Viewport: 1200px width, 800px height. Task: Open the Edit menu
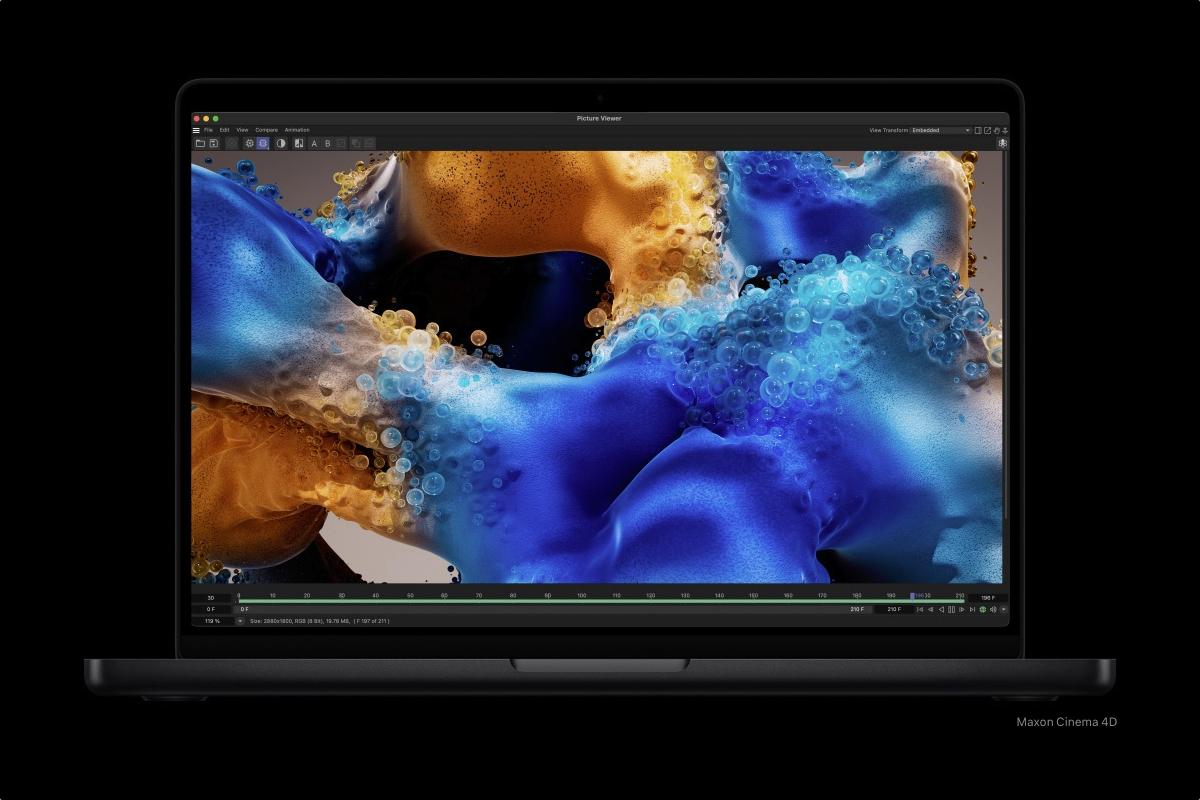click(x=225, y=130)
